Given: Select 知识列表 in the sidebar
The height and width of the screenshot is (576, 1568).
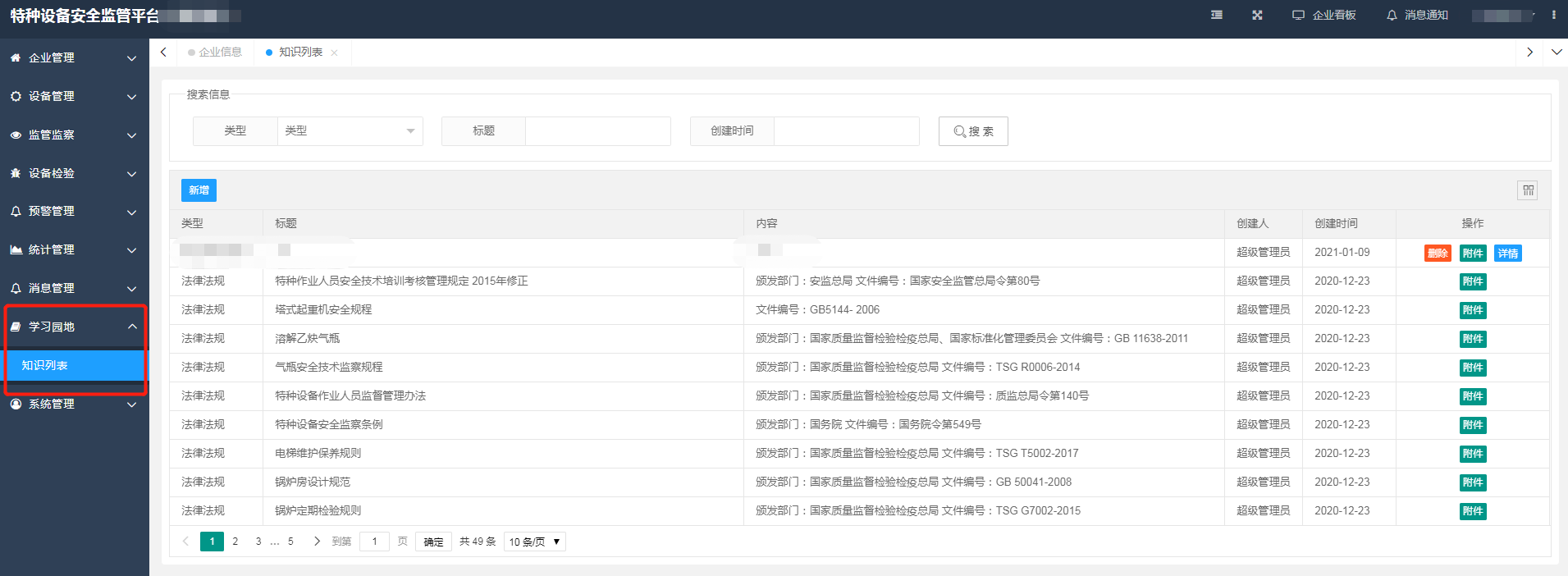Looking at the screenshot, I should (x=74, y=366).
